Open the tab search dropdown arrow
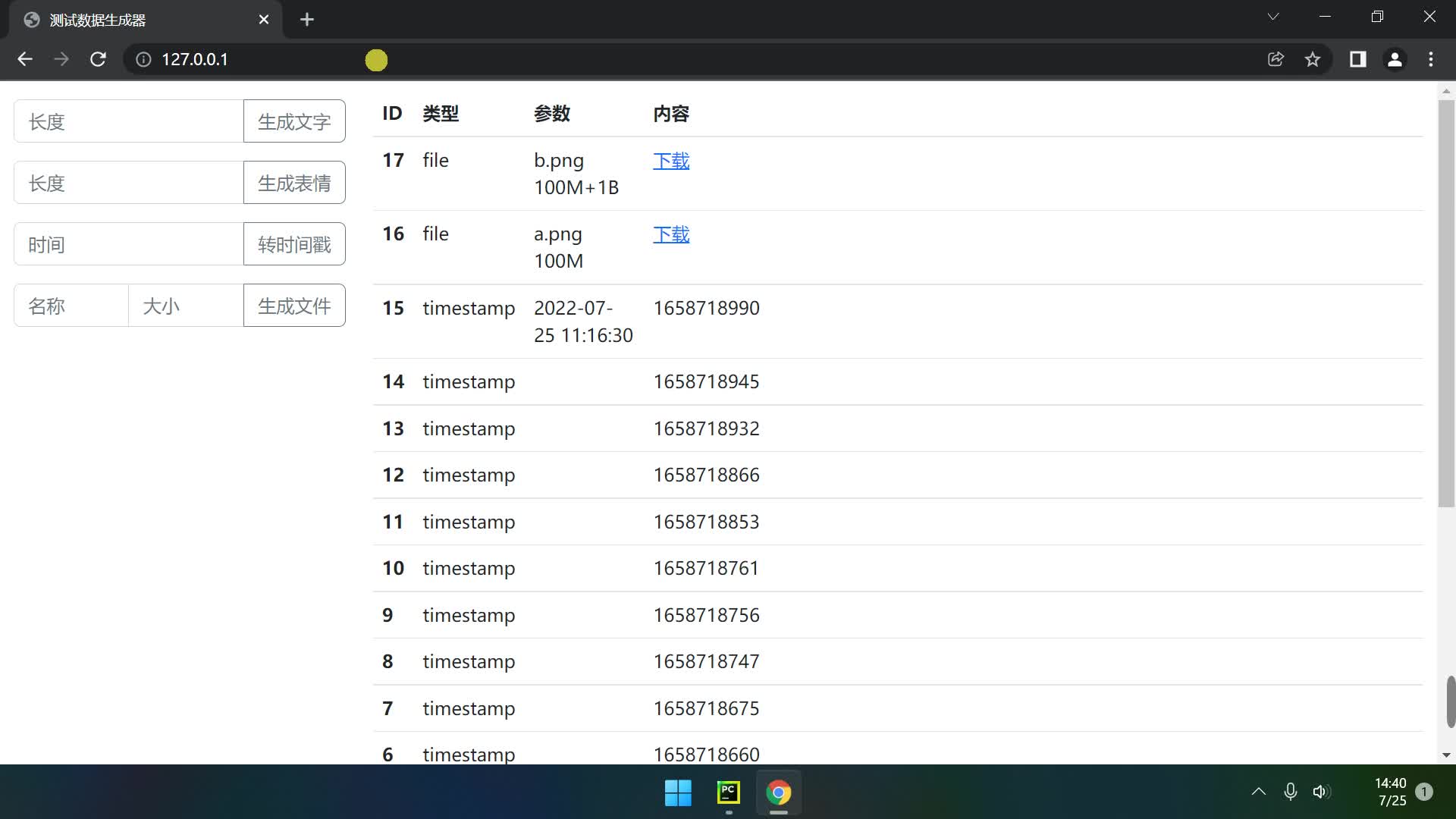This screenshot has height=819, width=1456. tap(1272, 17)
